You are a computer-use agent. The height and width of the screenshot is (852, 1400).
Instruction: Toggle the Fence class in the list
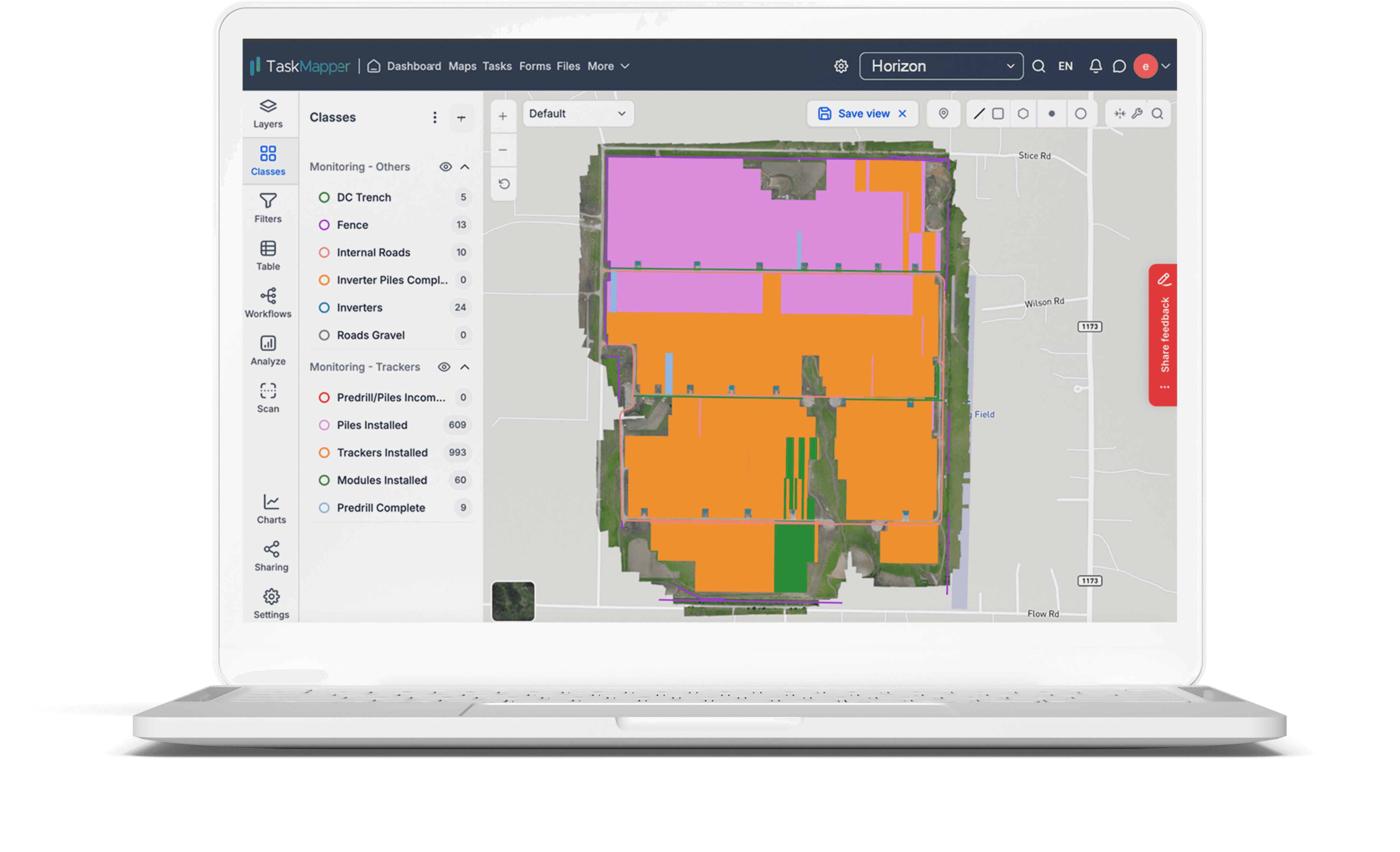pyautogui.click(x=352, y=225)
